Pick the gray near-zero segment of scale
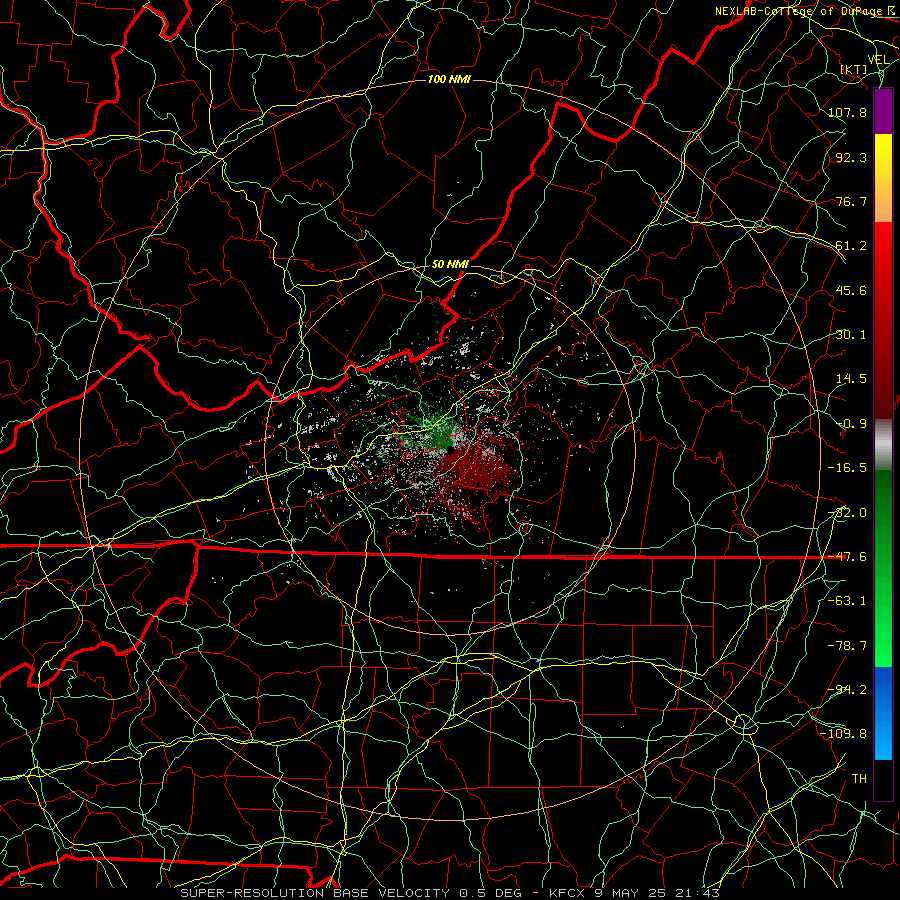 pos(883,444)
